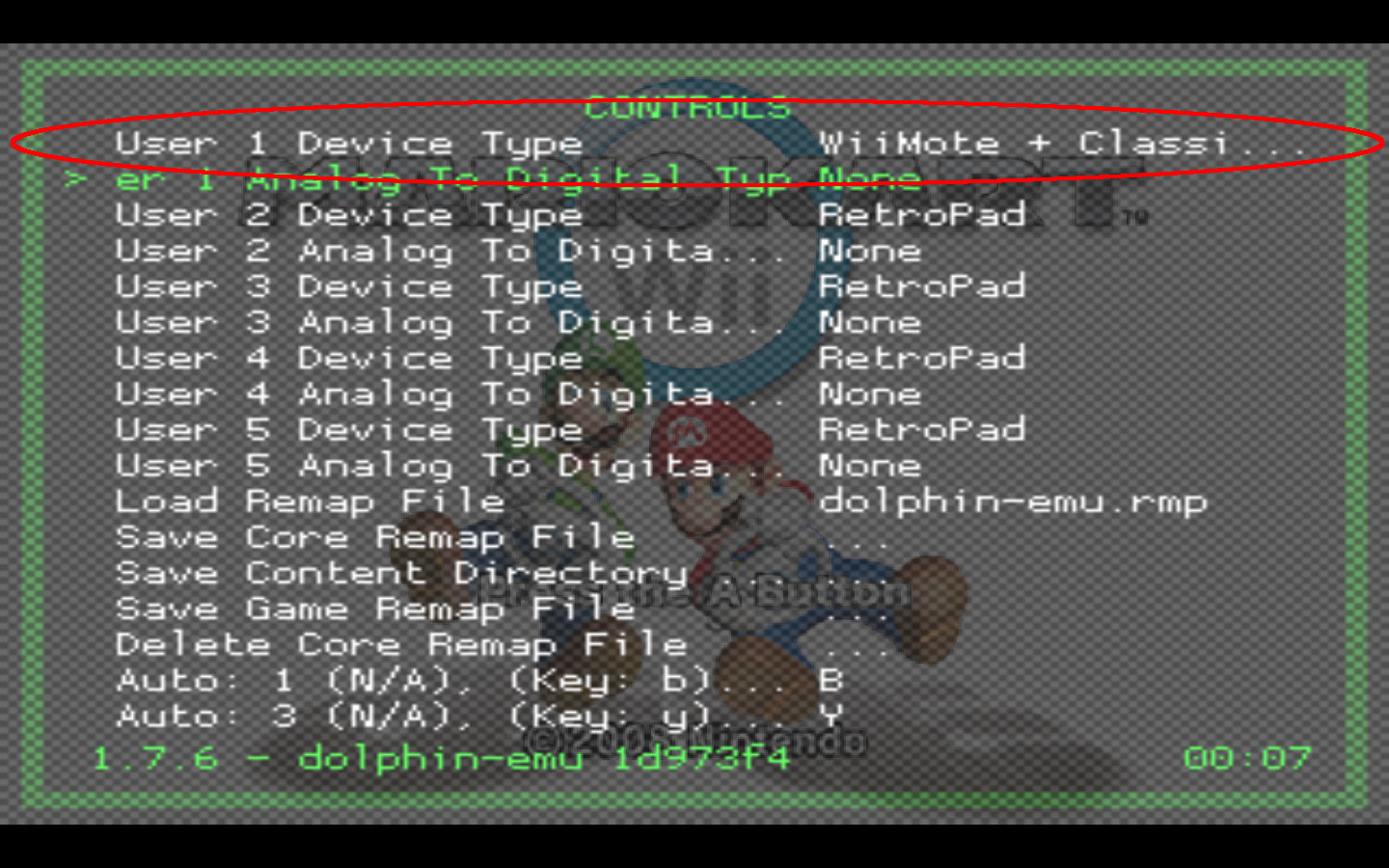The width and height of the screenshot is (1389, 868).
Task: Change User 3 Analog To Digital None value
Action: [870, 322]
